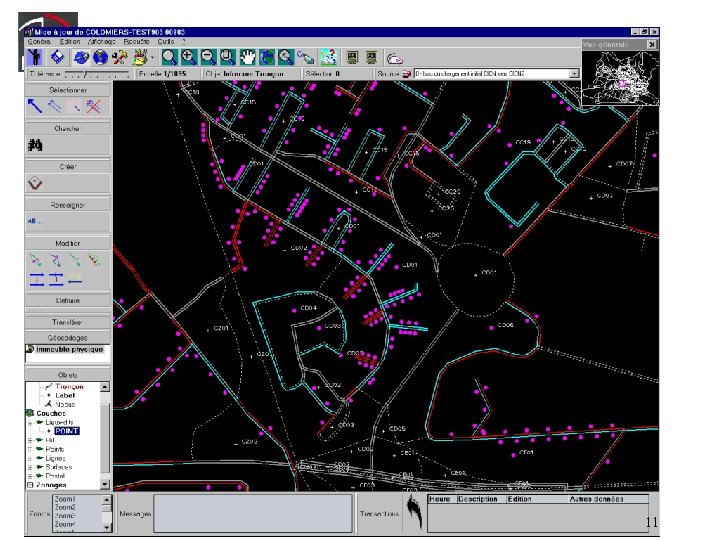Click the globe refresh view icon
The width and height of the screenshot is (720, 540).
coord(267,58)
